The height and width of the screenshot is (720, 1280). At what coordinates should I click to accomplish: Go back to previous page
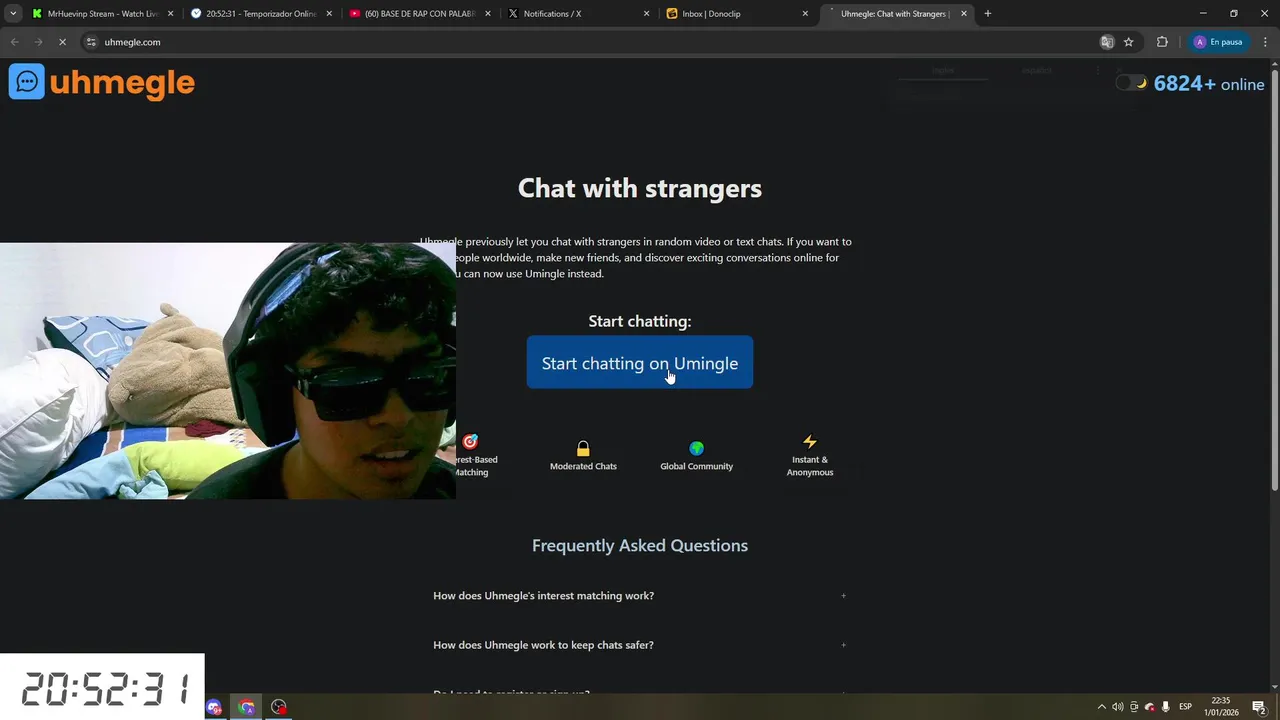[x=14, y=42]
